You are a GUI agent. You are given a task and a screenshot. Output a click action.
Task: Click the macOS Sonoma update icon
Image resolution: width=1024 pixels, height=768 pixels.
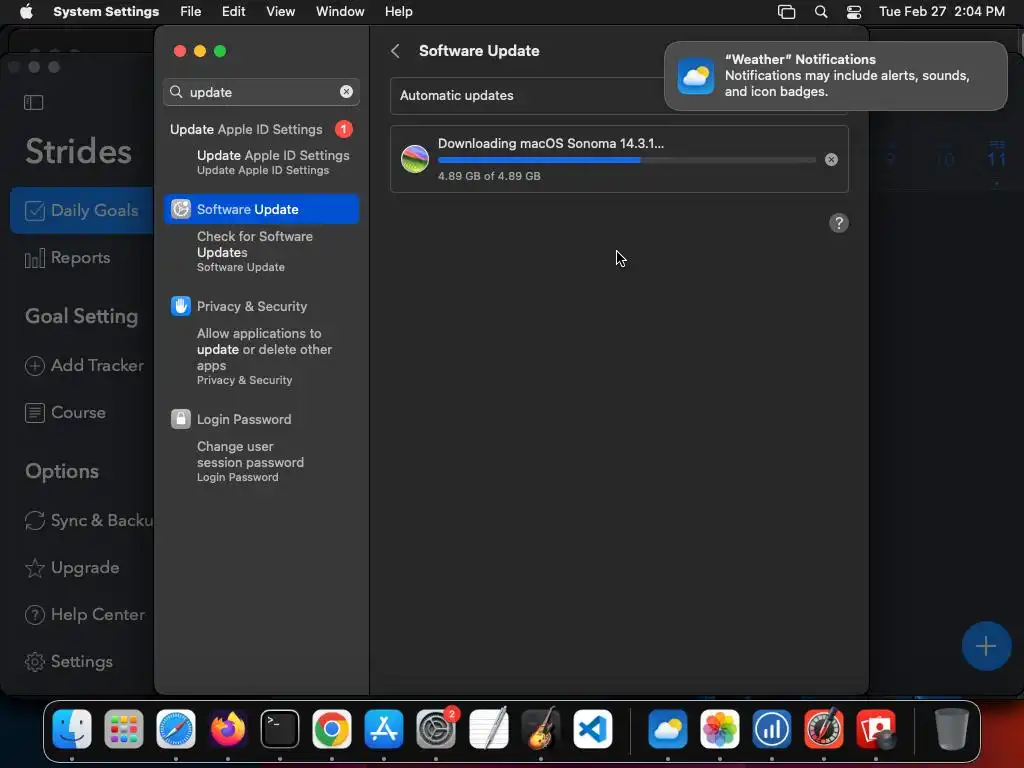[x=415, y=159]
